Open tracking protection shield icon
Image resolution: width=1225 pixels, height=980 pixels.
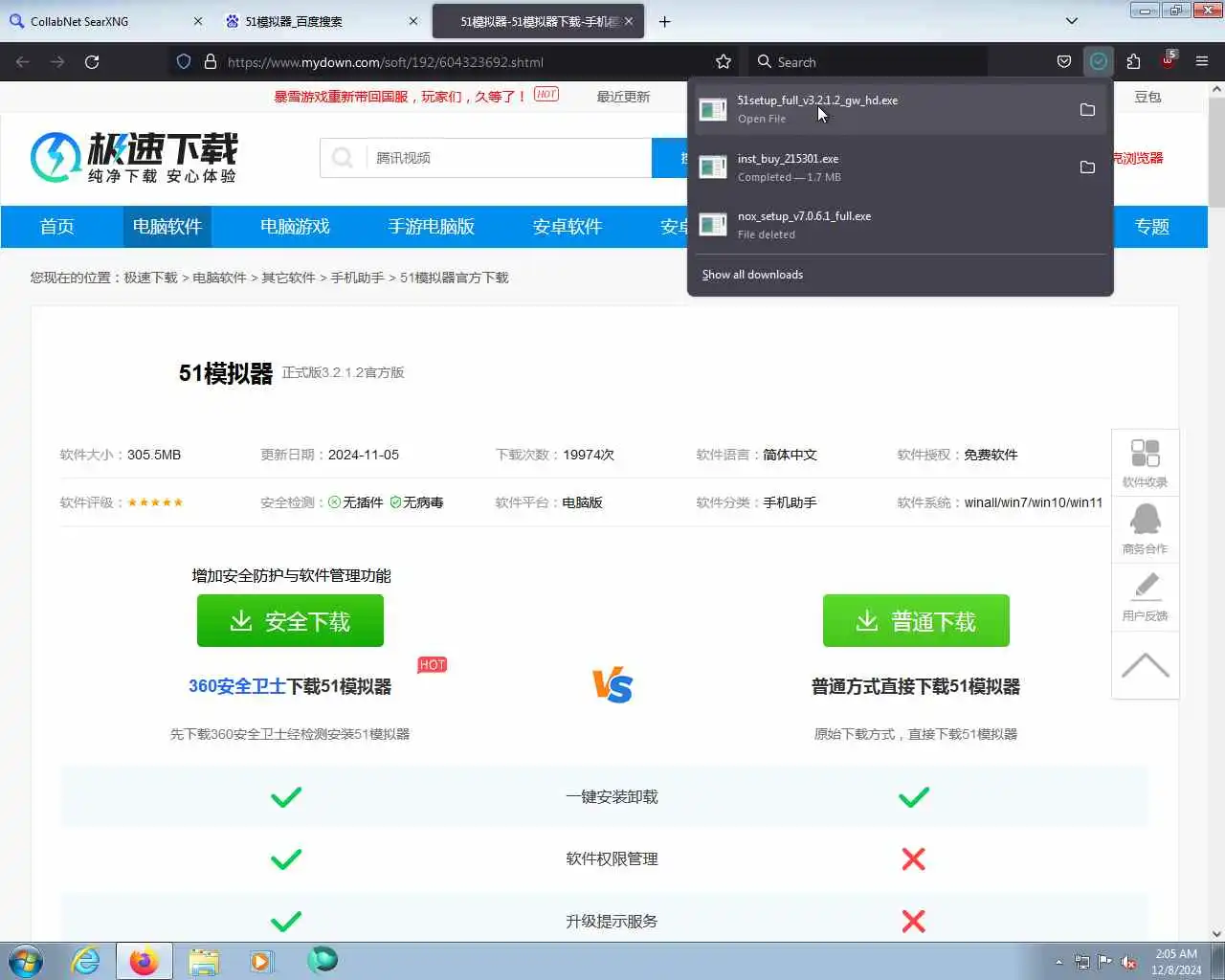click(x=184, y=61)
